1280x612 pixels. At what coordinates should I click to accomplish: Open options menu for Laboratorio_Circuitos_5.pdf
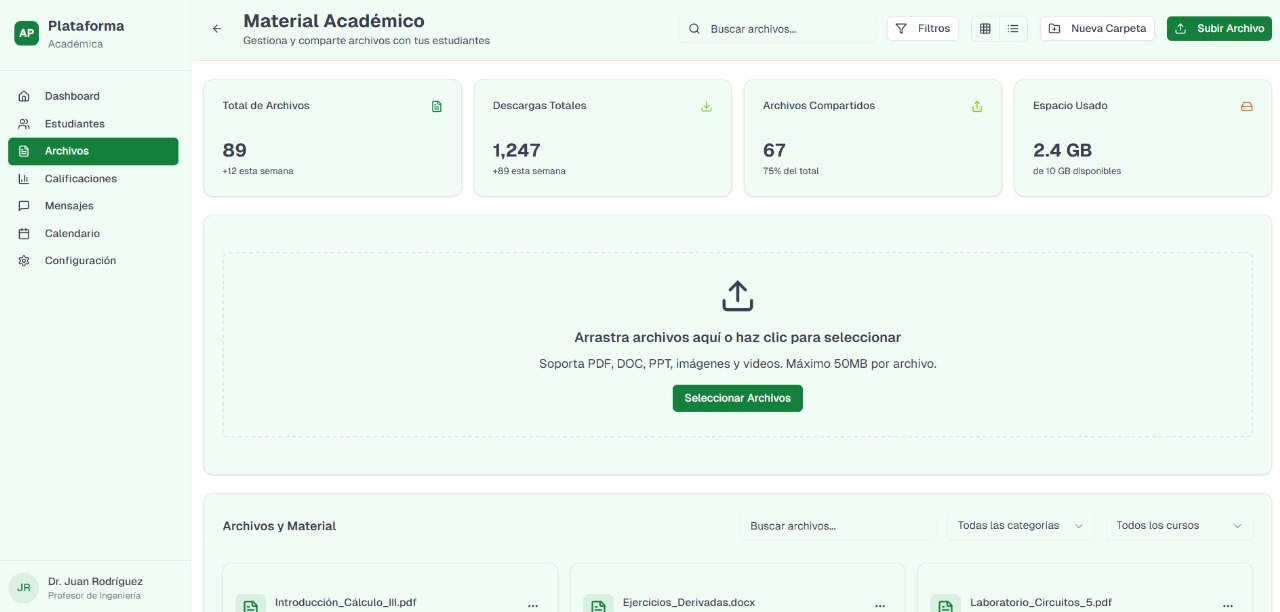[1227, 604]
